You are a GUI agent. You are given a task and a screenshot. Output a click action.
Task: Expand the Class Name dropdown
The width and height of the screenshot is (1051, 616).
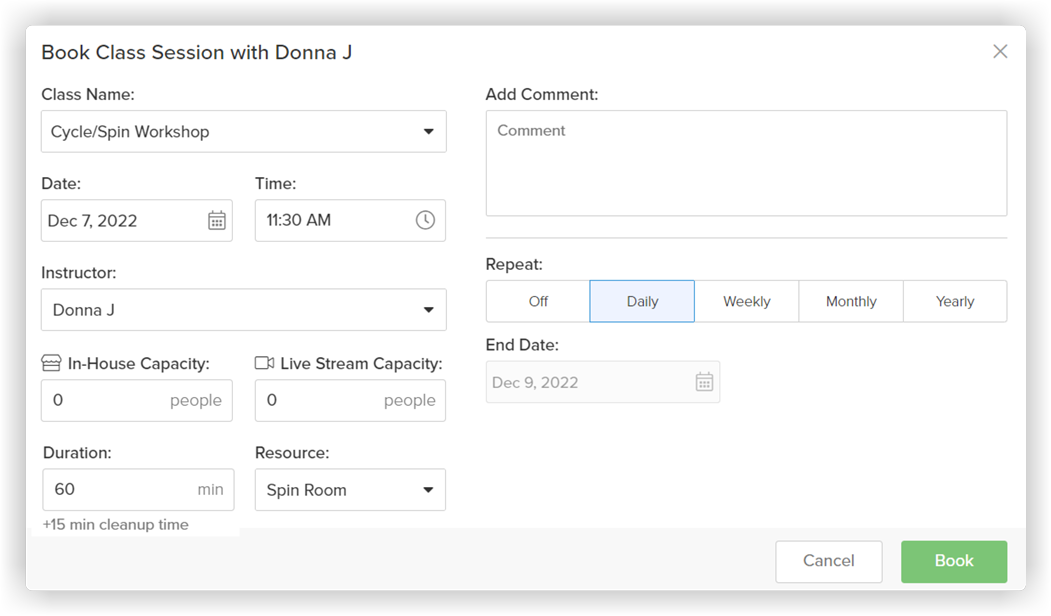click(244, 131)
